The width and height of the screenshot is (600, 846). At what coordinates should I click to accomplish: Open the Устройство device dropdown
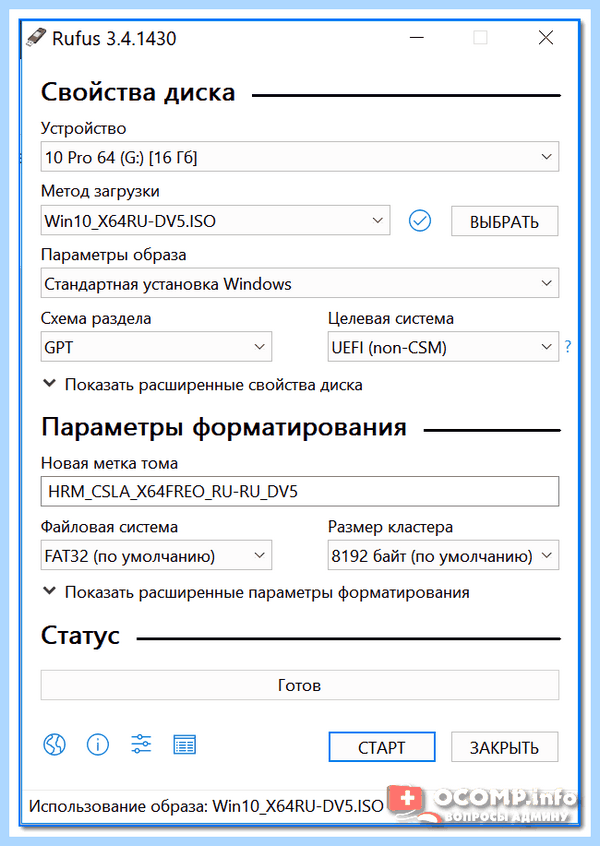coord(300,157)
